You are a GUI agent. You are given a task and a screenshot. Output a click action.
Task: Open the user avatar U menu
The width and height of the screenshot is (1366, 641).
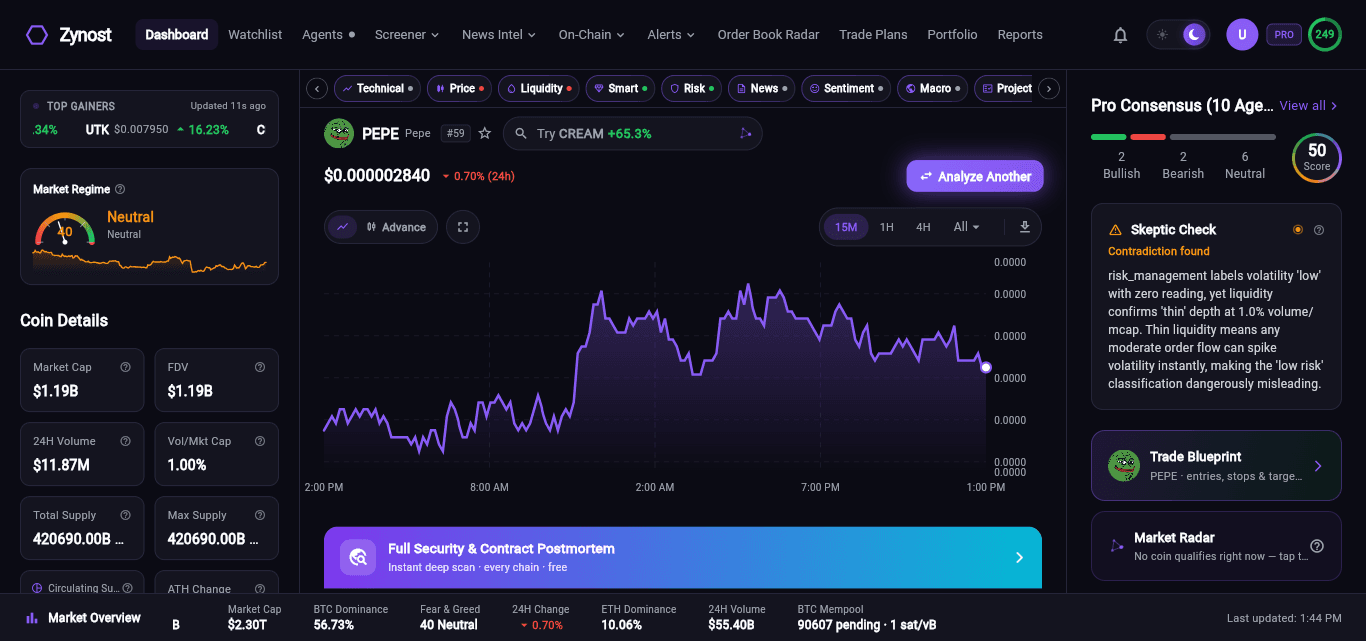pyautogui.click(x=1242, y=35)
